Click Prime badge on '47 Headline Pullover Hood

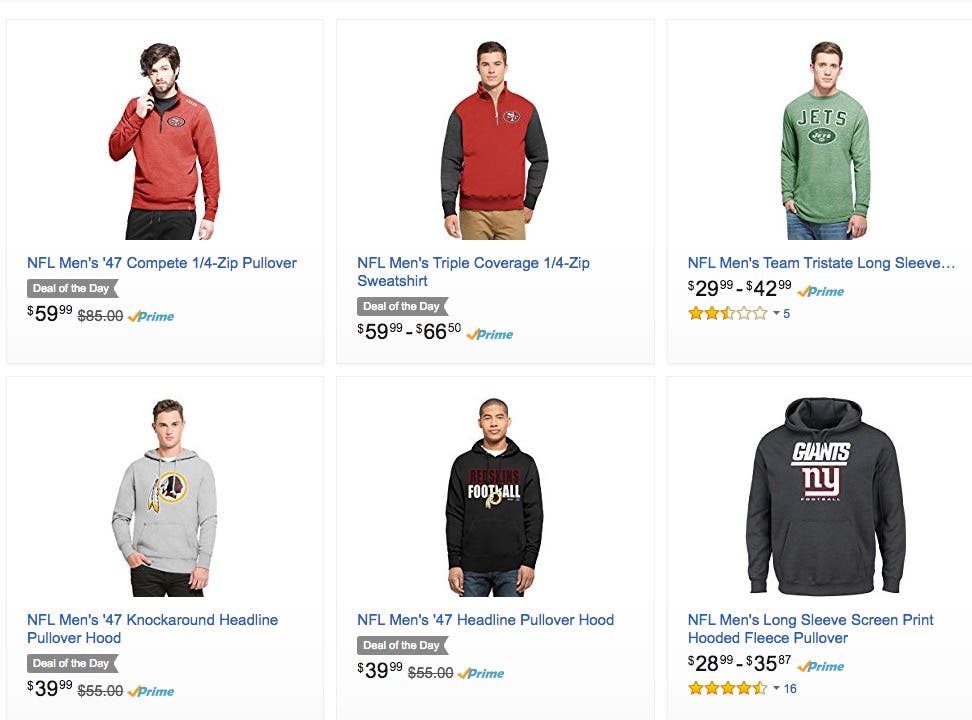point(481,673)
